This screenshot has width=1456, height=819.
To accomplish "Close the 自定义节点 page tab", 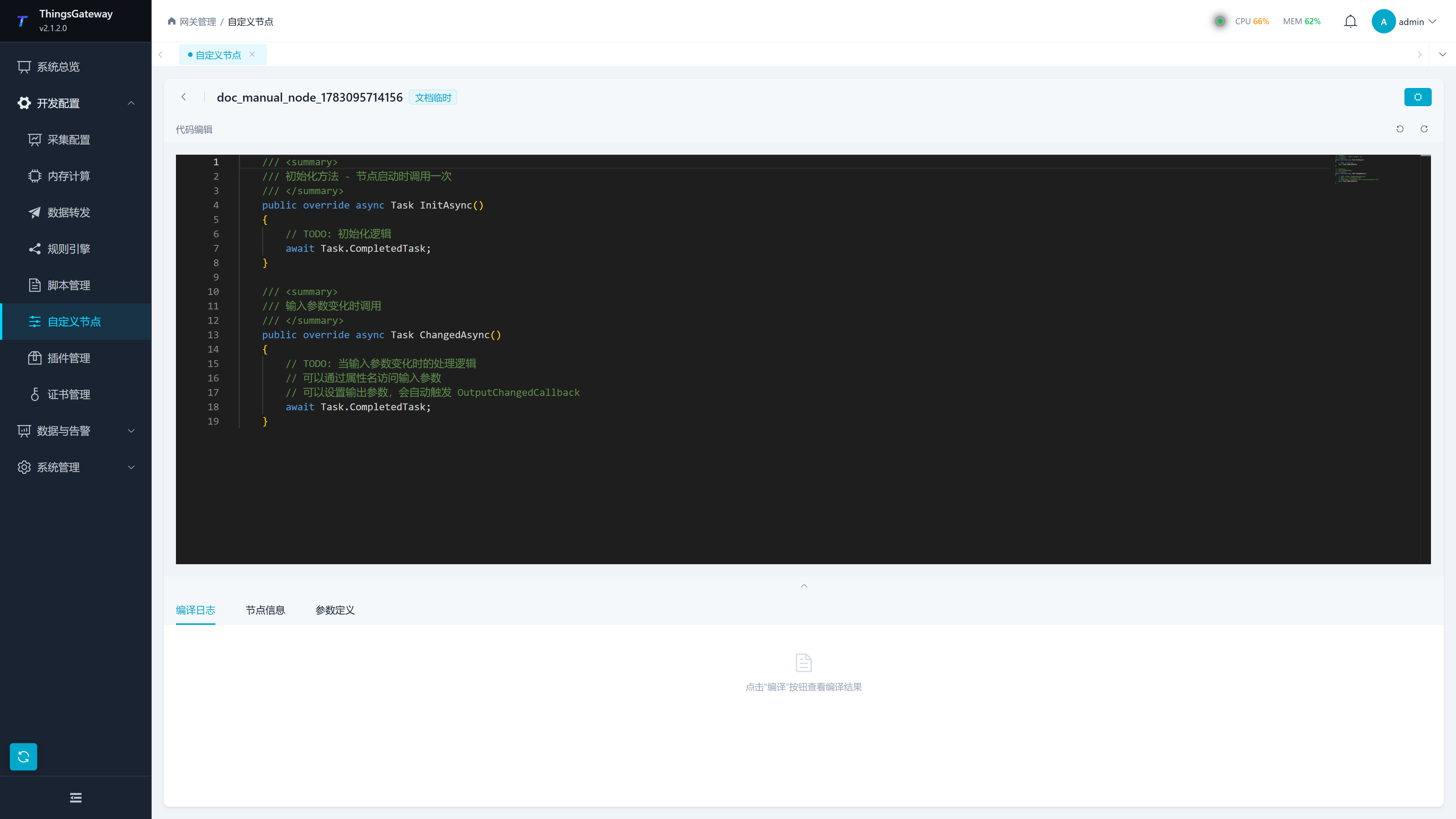I will (x=252, y=54).
